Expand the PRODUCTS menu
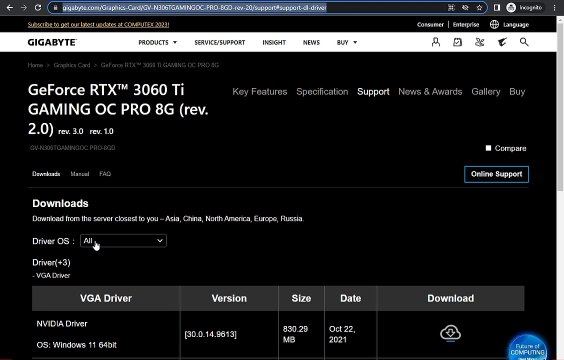Screen dimensions: 564x360 click(x=158, y=42)
